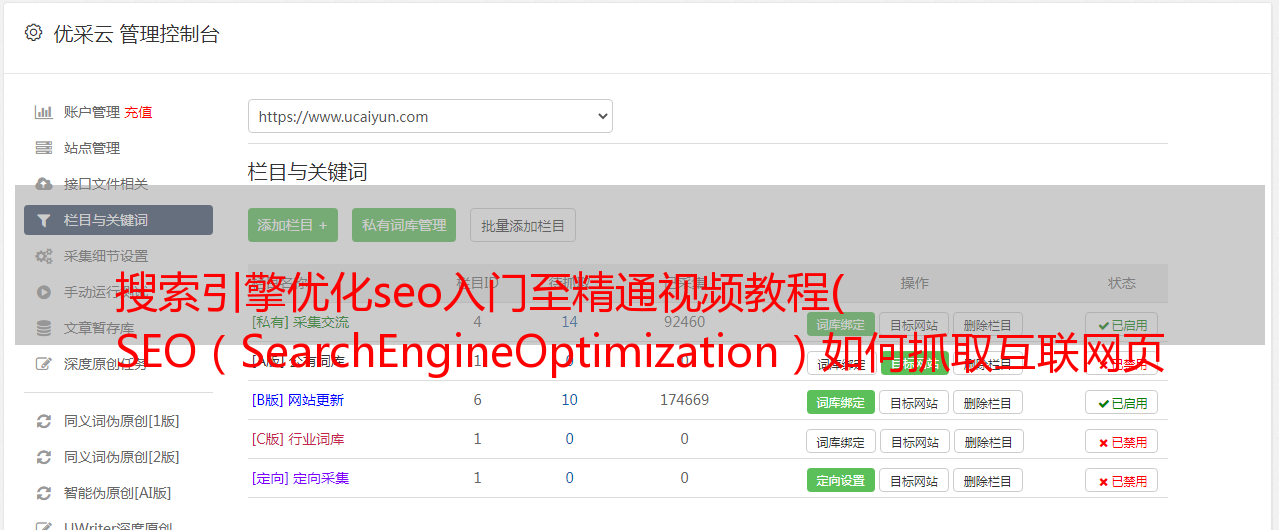
Task: Click 删除栏目 in the 网站更新 row
Action: coord(988,402)
